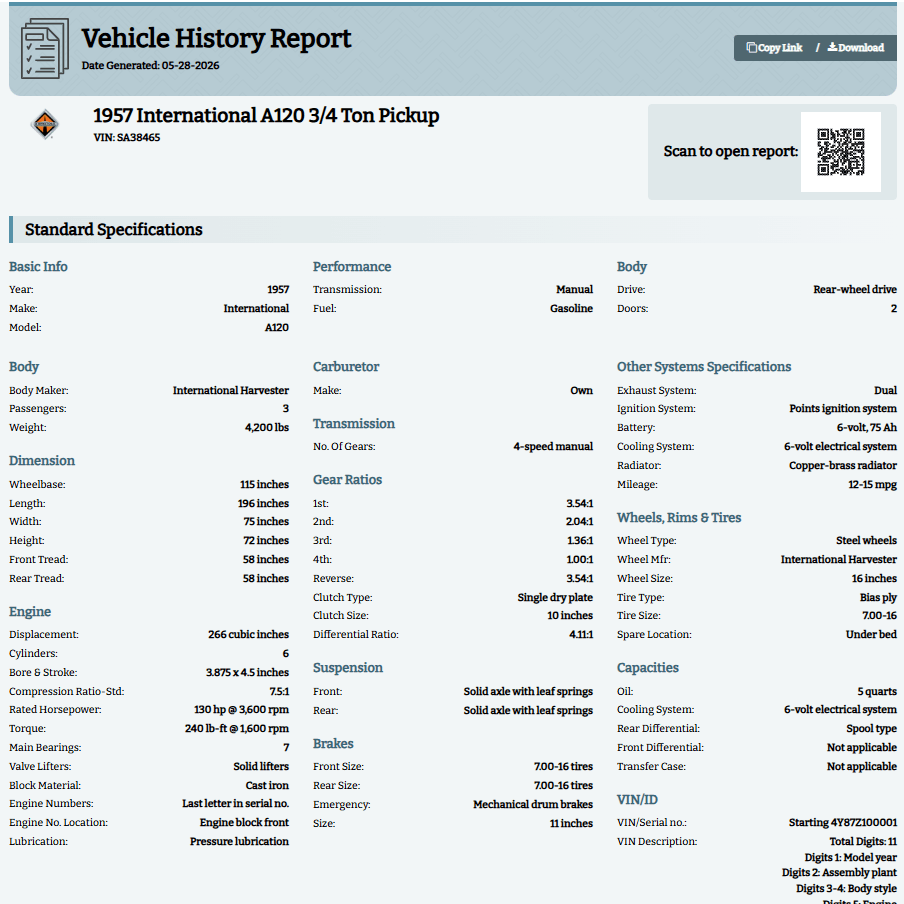Click the Capacities section heading
This screenshot has width=904, height=904.
click(x=647, y=668)
